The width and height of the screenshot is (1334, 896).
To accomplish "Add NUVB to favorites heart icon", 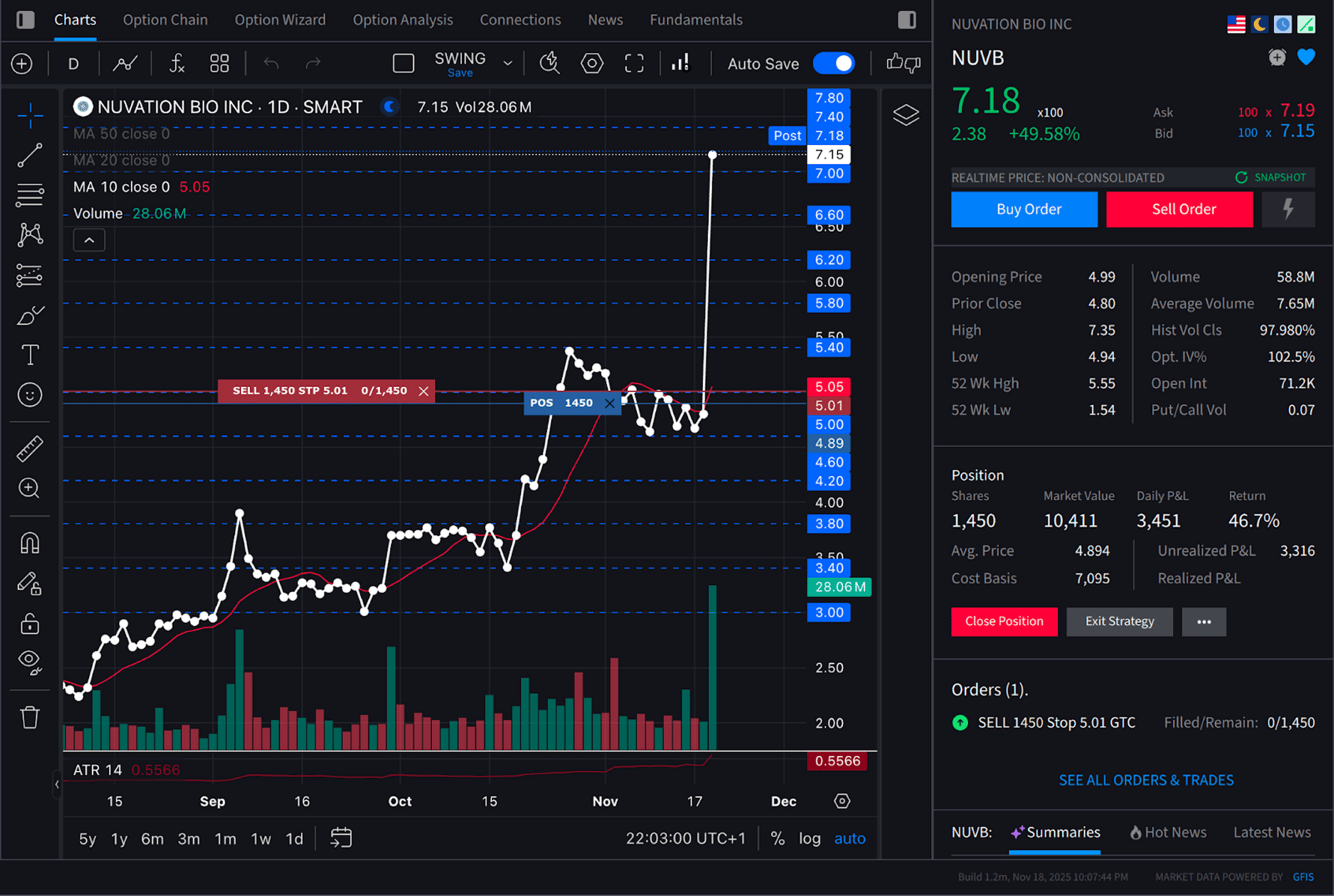I will (x=1306, y=58).
